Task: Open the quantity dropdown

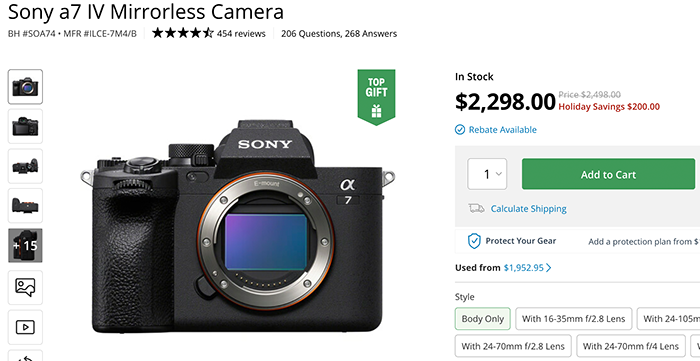Action: 487,174
